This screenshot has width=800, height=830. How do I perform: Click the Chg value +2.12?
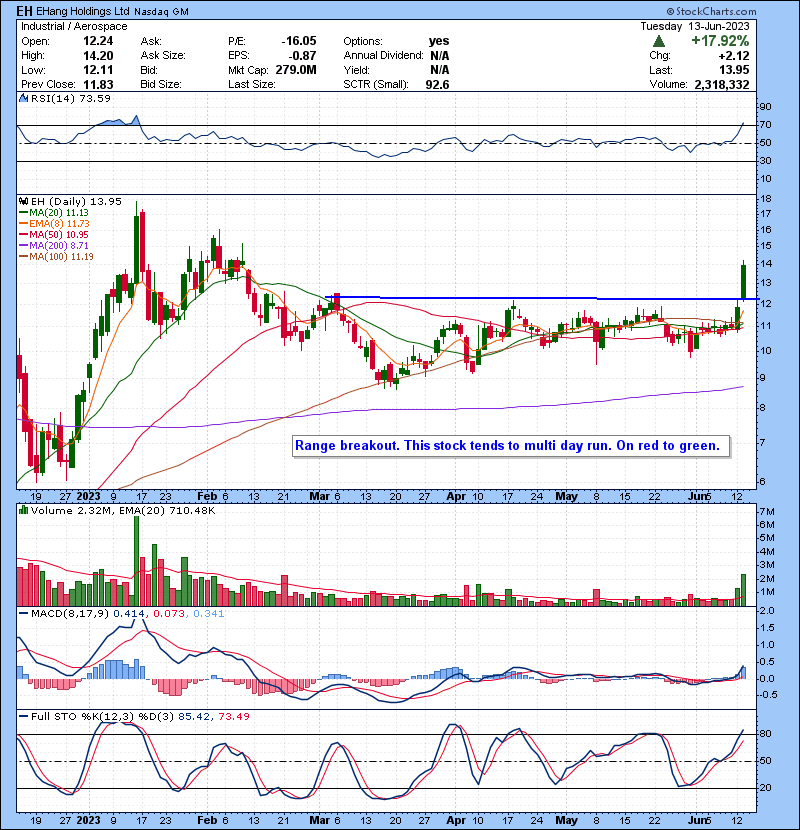(733, 56)
